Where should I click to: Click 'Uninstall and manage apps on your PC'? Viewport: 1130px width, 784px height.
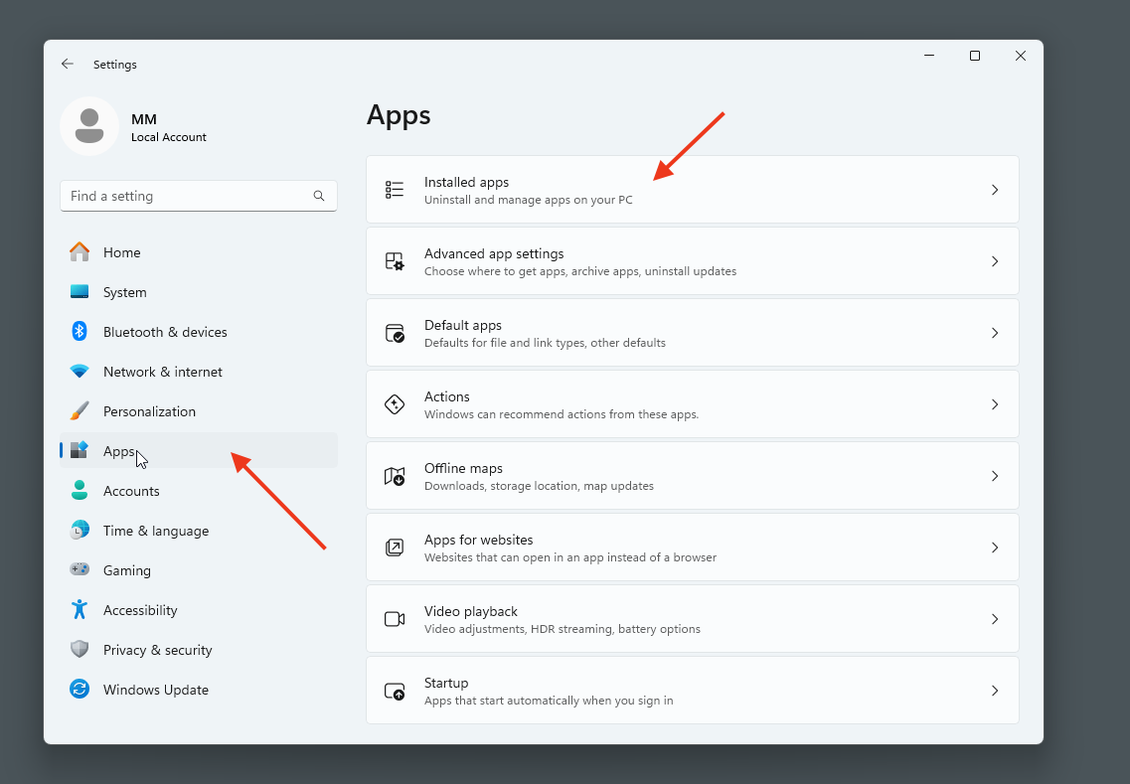pyautogui.click(x=528, y=200)
